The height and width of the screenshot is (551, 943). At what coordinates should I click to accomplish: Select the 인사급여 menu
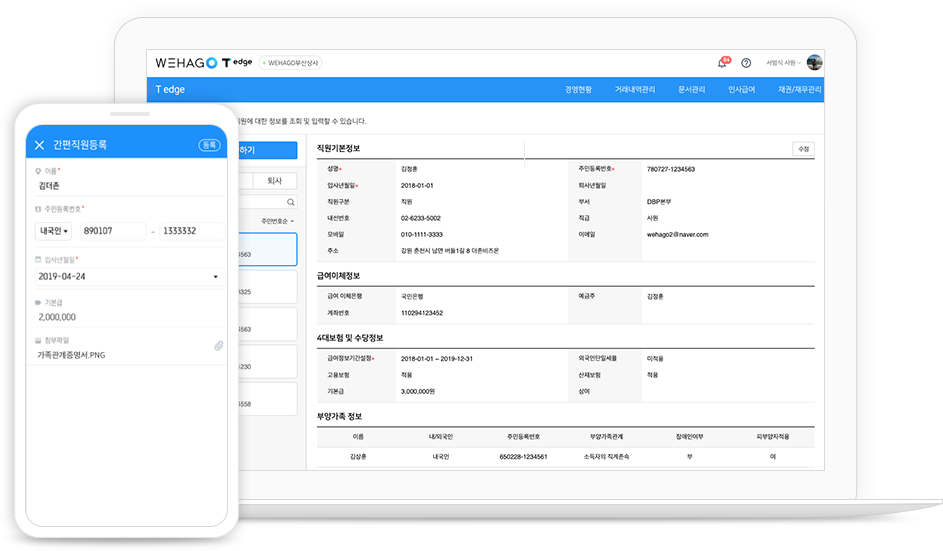click(x=741, y=90)
